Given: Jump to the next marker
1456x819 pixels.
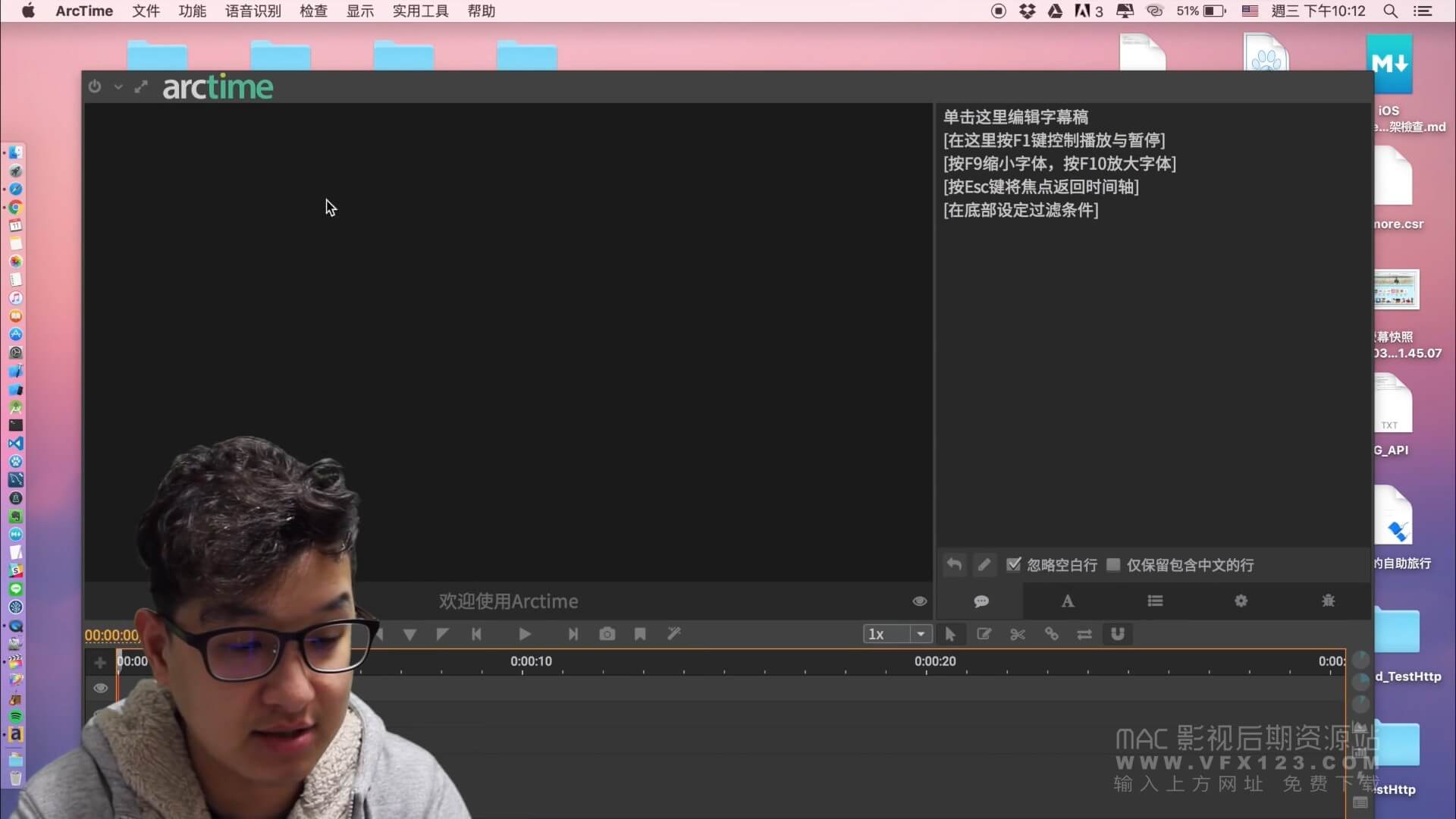Looking at the screenshot, I should pos(573,634).
